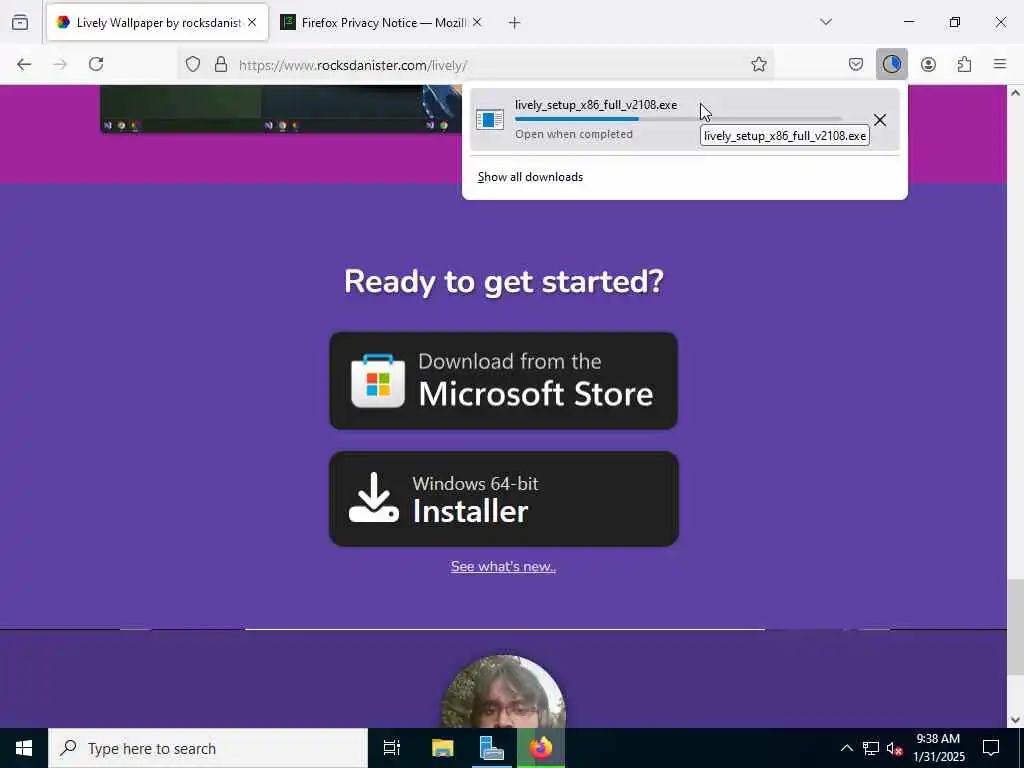Click the lively_setup_x86_full_v2108.exe file icon
The image size is (1024, 768).
pyautogui.click(x=490, y=120)
